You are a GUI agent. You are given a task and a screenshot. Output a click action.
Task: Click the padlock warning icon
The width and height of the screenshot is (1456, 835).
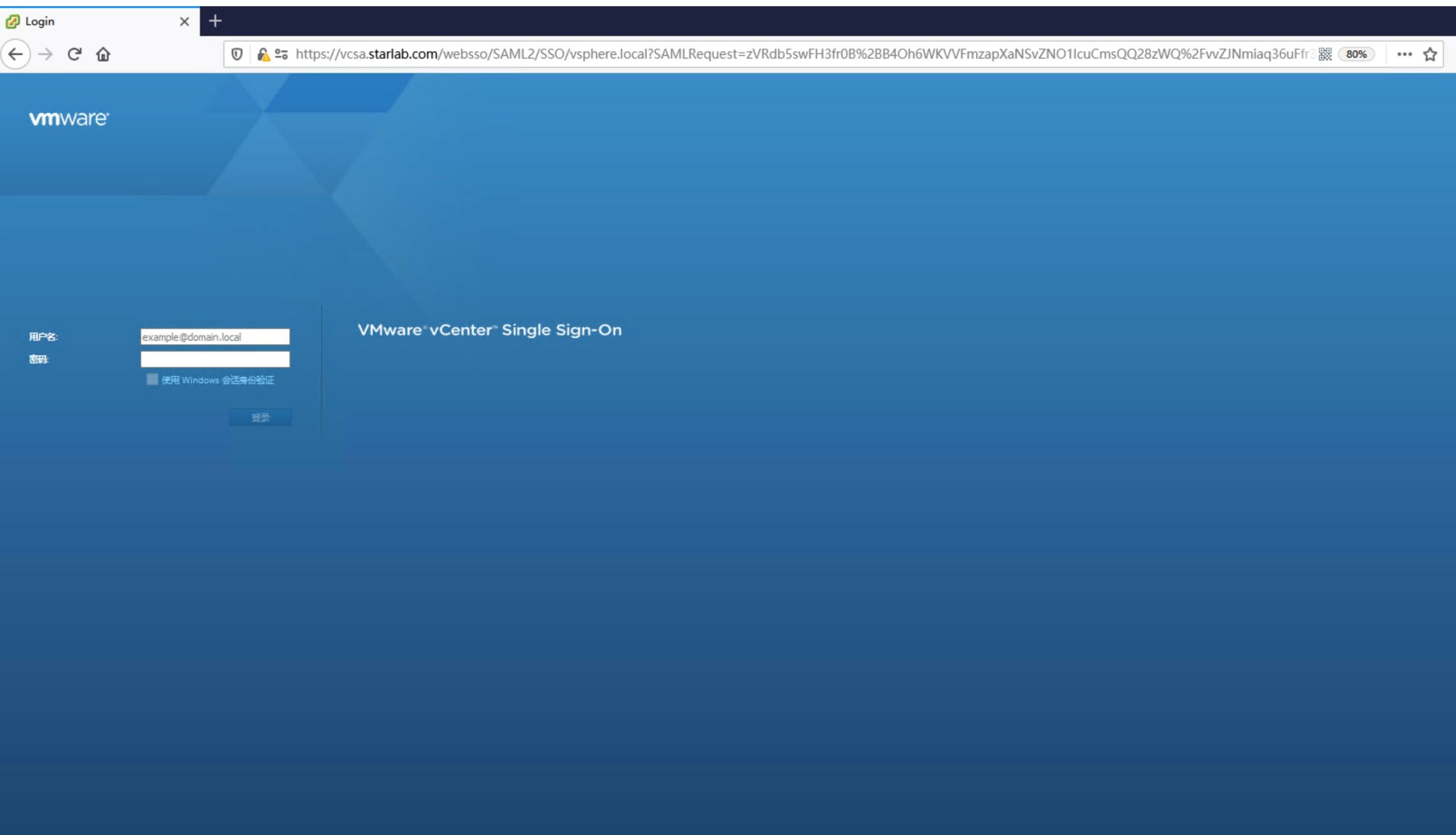point(263,54)
